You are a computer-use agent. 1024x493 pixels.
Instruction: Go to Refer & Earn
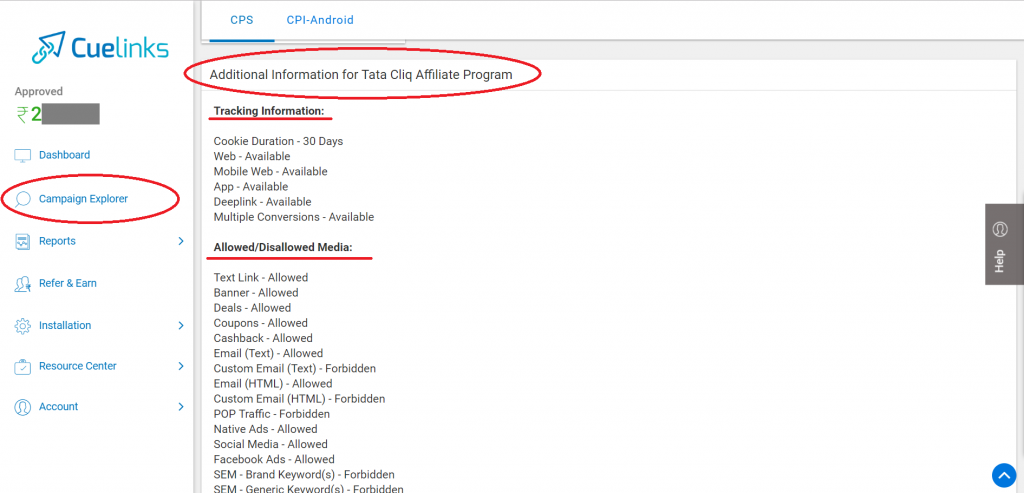(68, 283)
